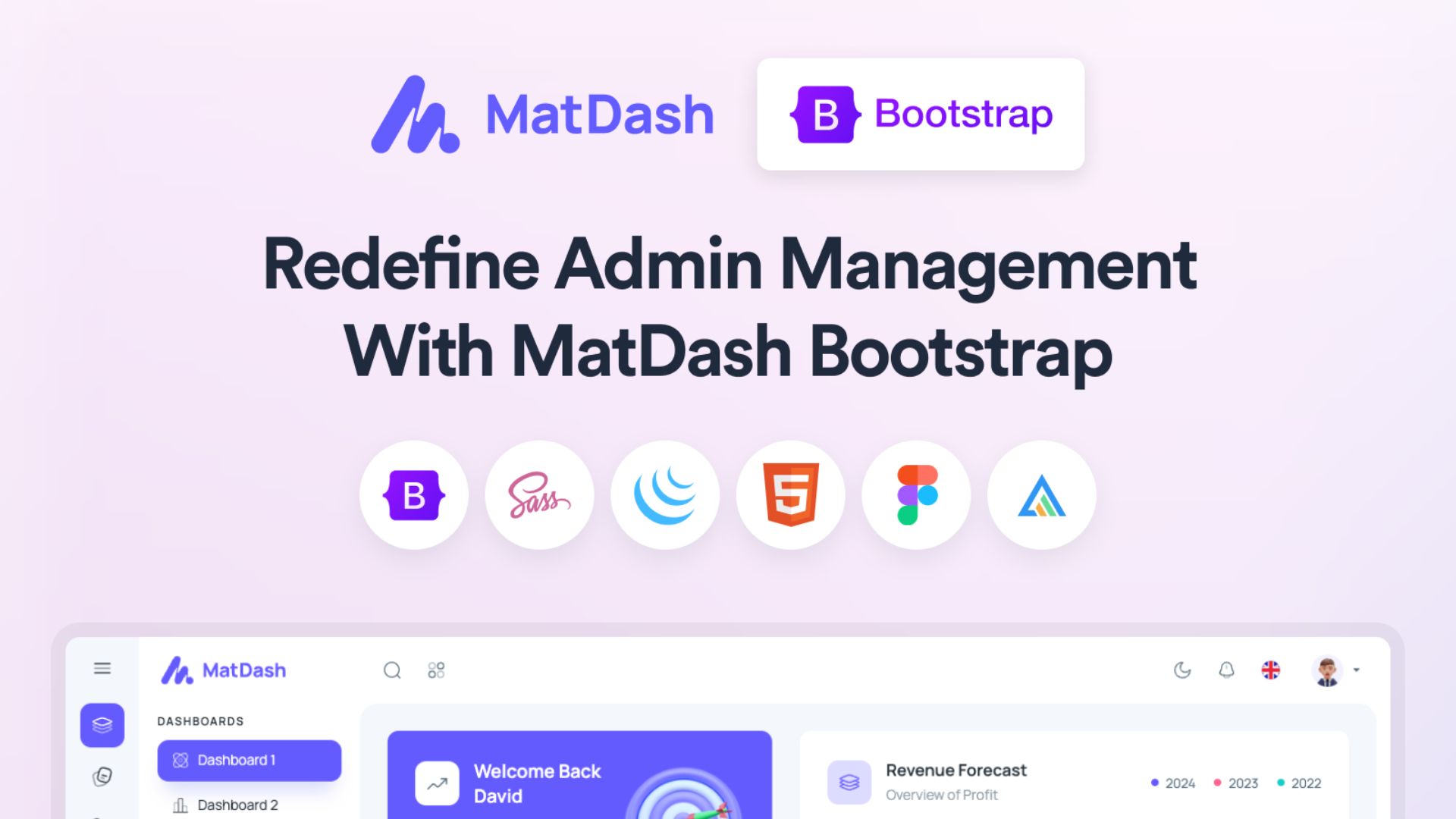
Task: Open the search icon in navbar
Action: [391, 669]
